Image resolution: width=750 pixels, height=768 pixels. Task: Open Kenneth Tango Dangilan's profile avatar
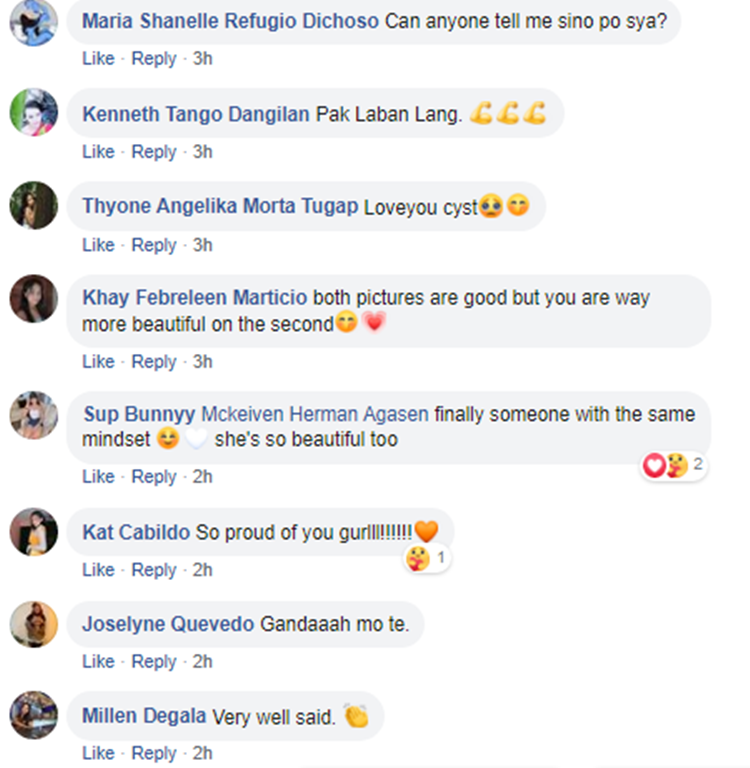(34, 113)
